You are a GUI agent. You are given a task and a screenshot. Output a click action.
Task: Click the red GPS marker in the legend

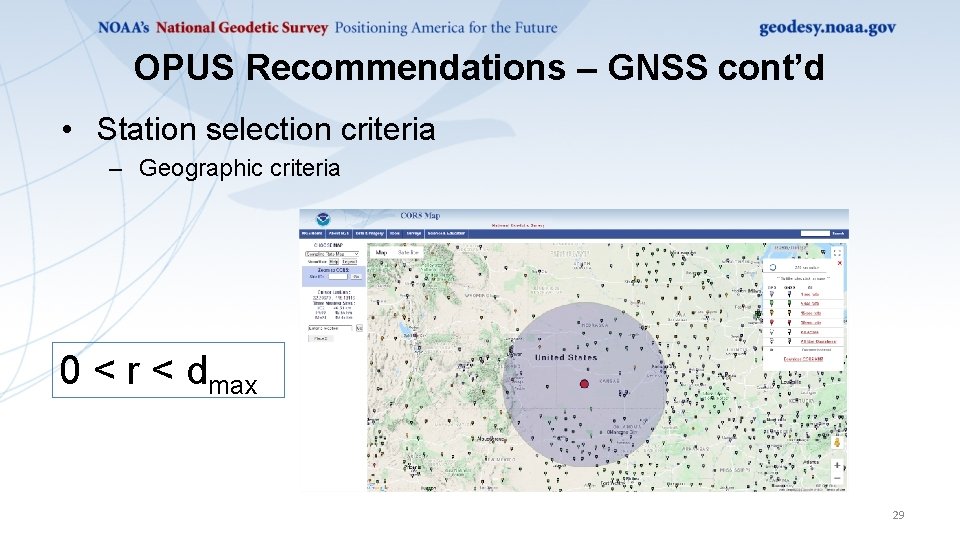pos(771,323)
